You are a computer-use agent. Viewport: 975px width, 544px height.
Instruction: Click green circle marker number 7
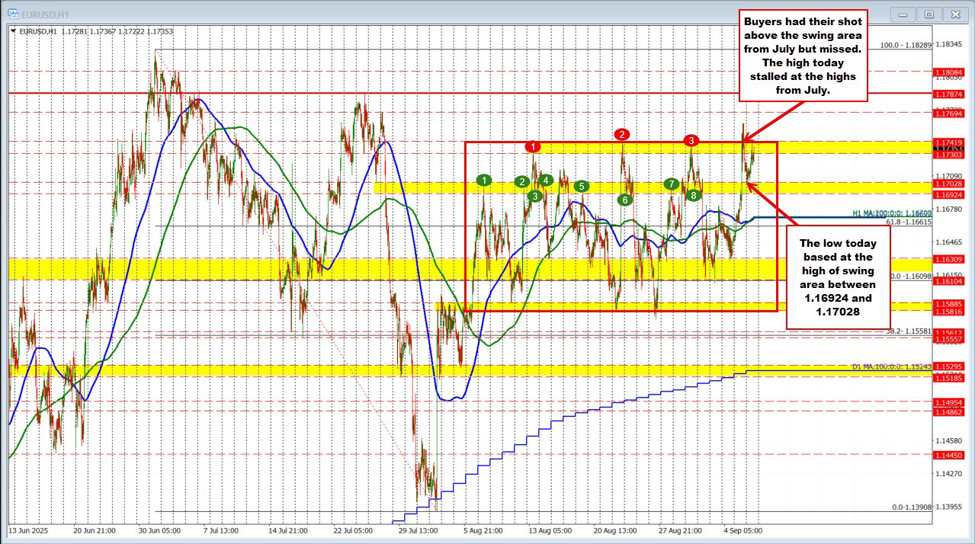672,184
